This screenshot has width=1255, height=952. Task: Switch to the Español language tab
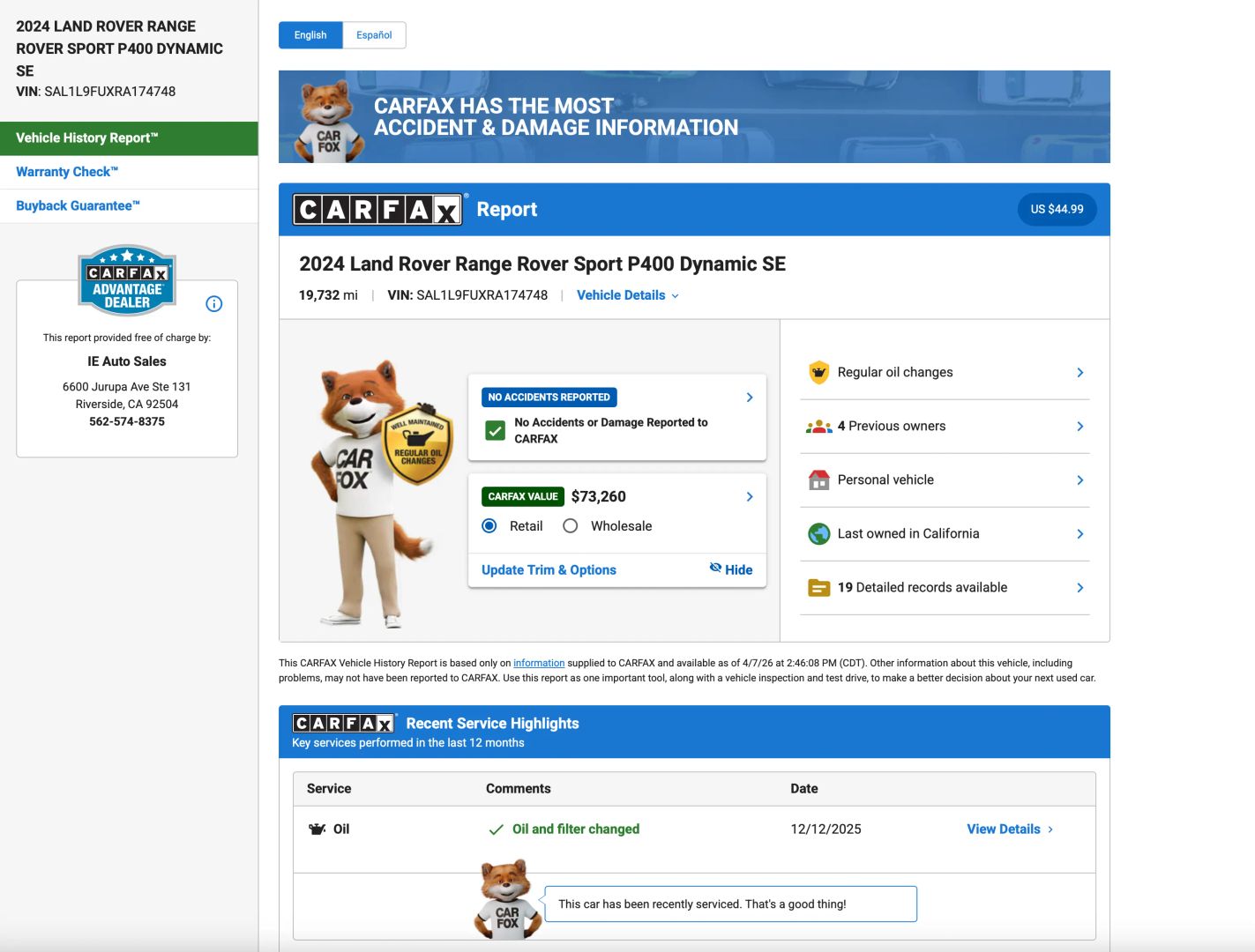coord(374,35)
